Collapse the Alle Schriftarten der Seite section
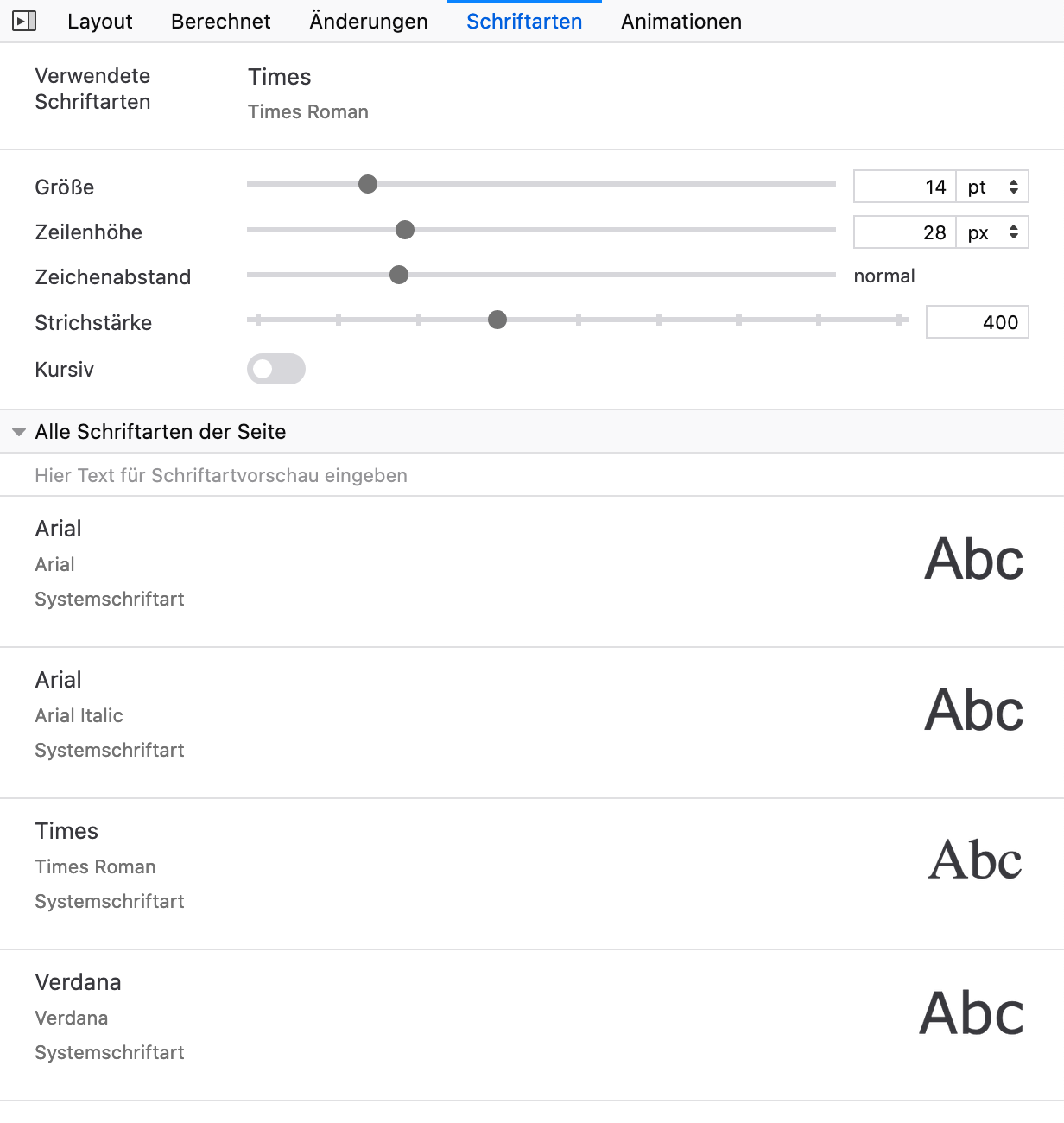Screen dimensions: 1064x1123 point(19,432)
